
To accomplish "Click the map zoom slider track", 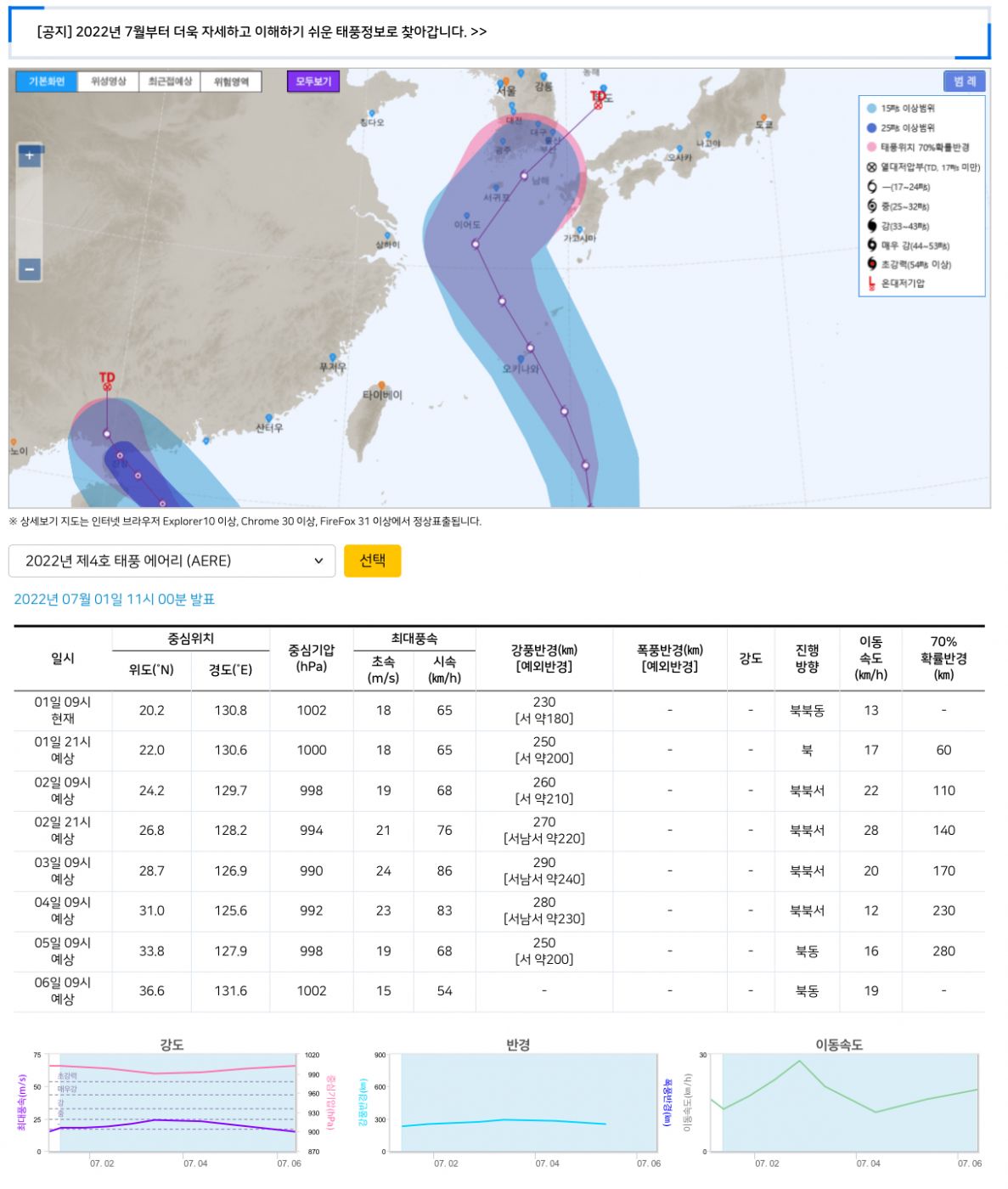I will click(30, 212).
